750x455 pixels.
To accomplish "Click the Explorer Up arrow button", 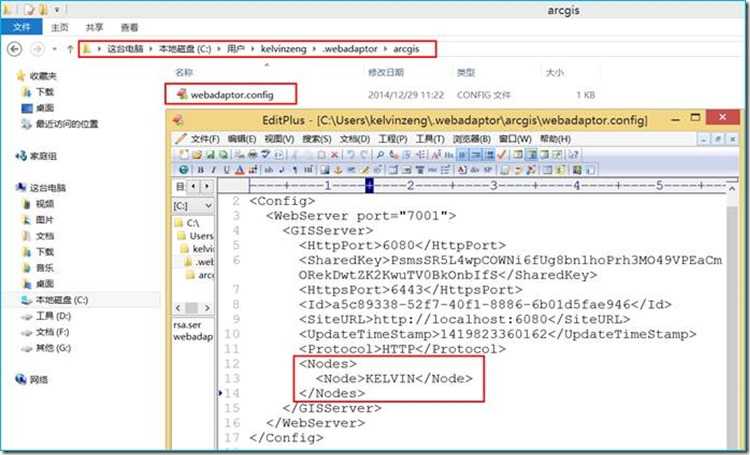I will click(70, 49).
